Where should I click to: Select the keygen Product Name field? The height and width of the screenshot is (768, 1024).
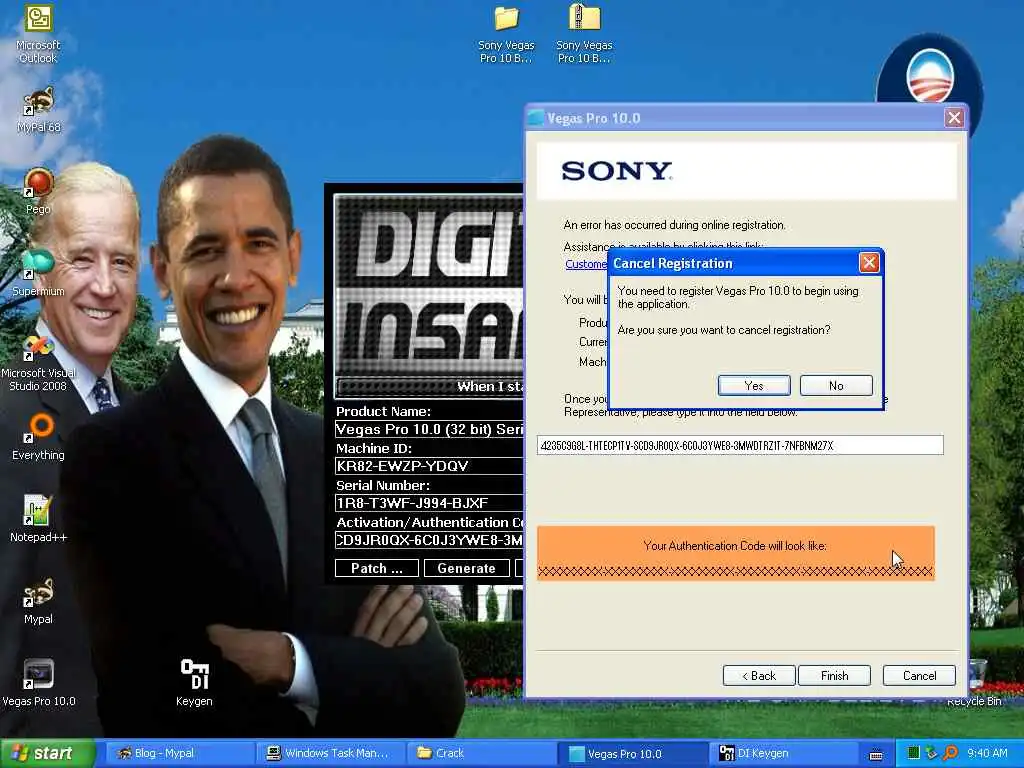tap(429, 429)
